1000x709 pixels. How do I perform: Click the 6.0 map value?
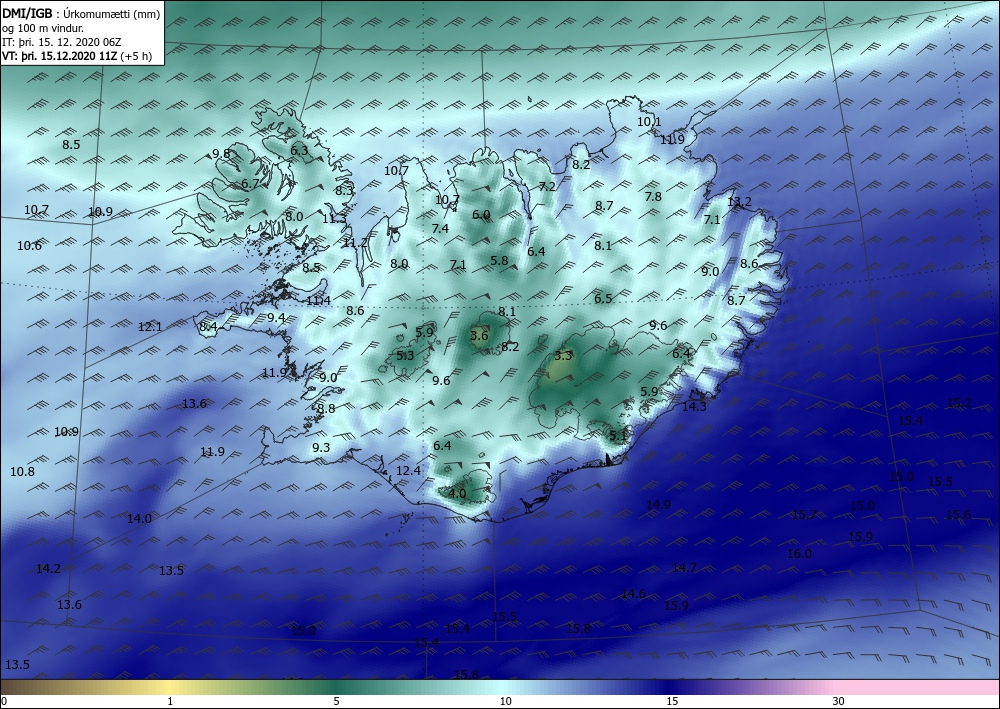coord(481,215)
